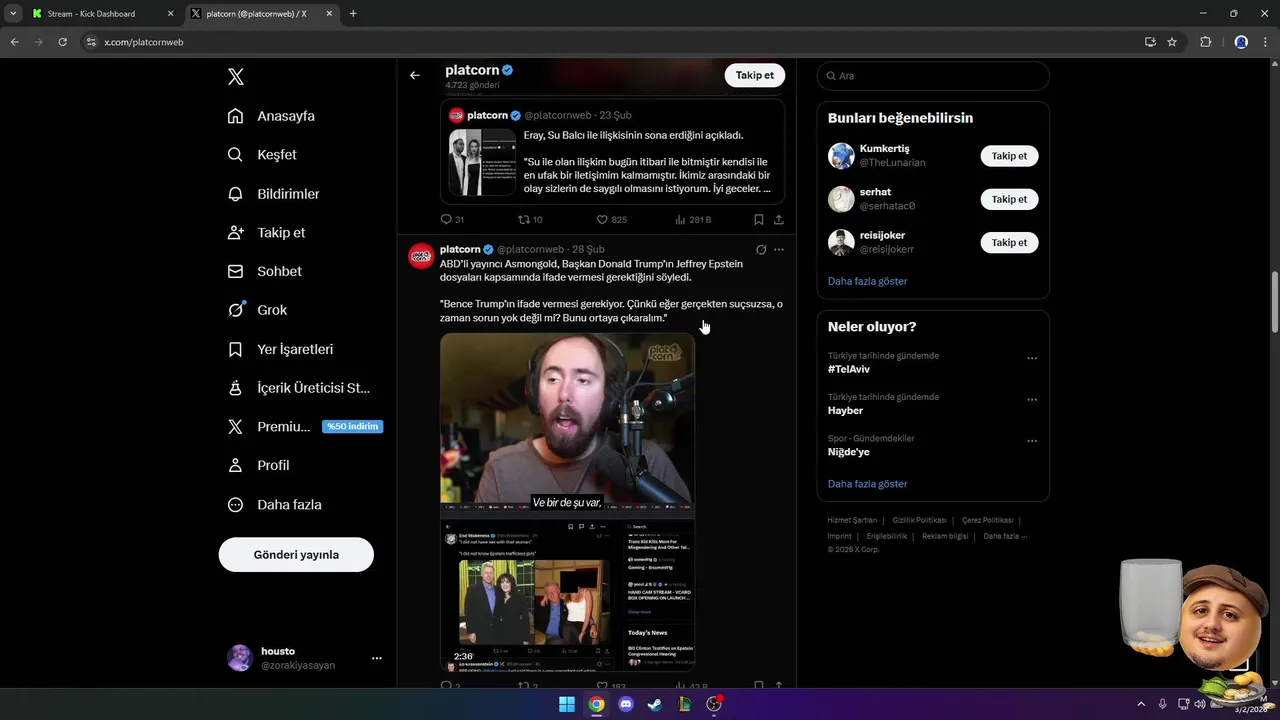Open the quoted Eray tweet thumbnail
This screenshot has height=720, width=1280.
(x=482, y=162)
